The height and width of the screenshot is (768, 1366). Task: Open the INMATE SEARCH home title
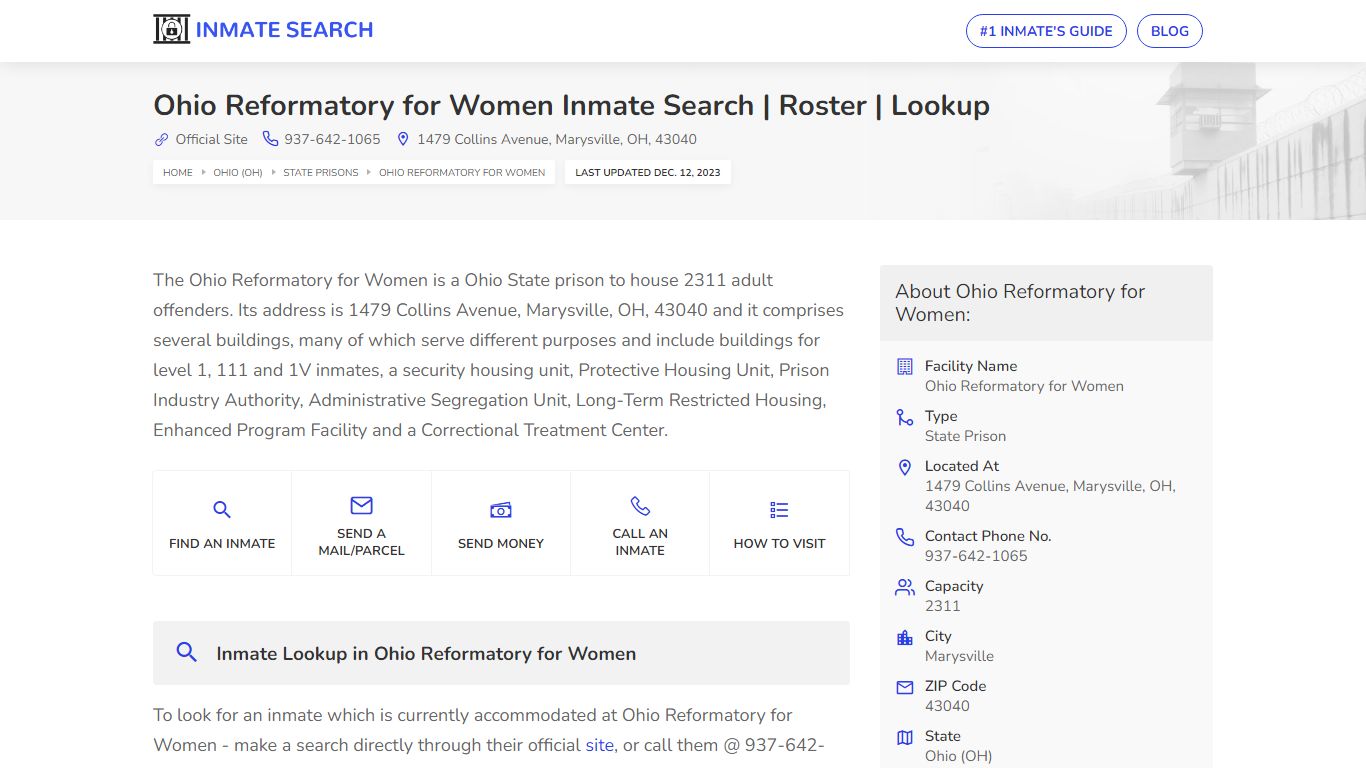(284, 30)
